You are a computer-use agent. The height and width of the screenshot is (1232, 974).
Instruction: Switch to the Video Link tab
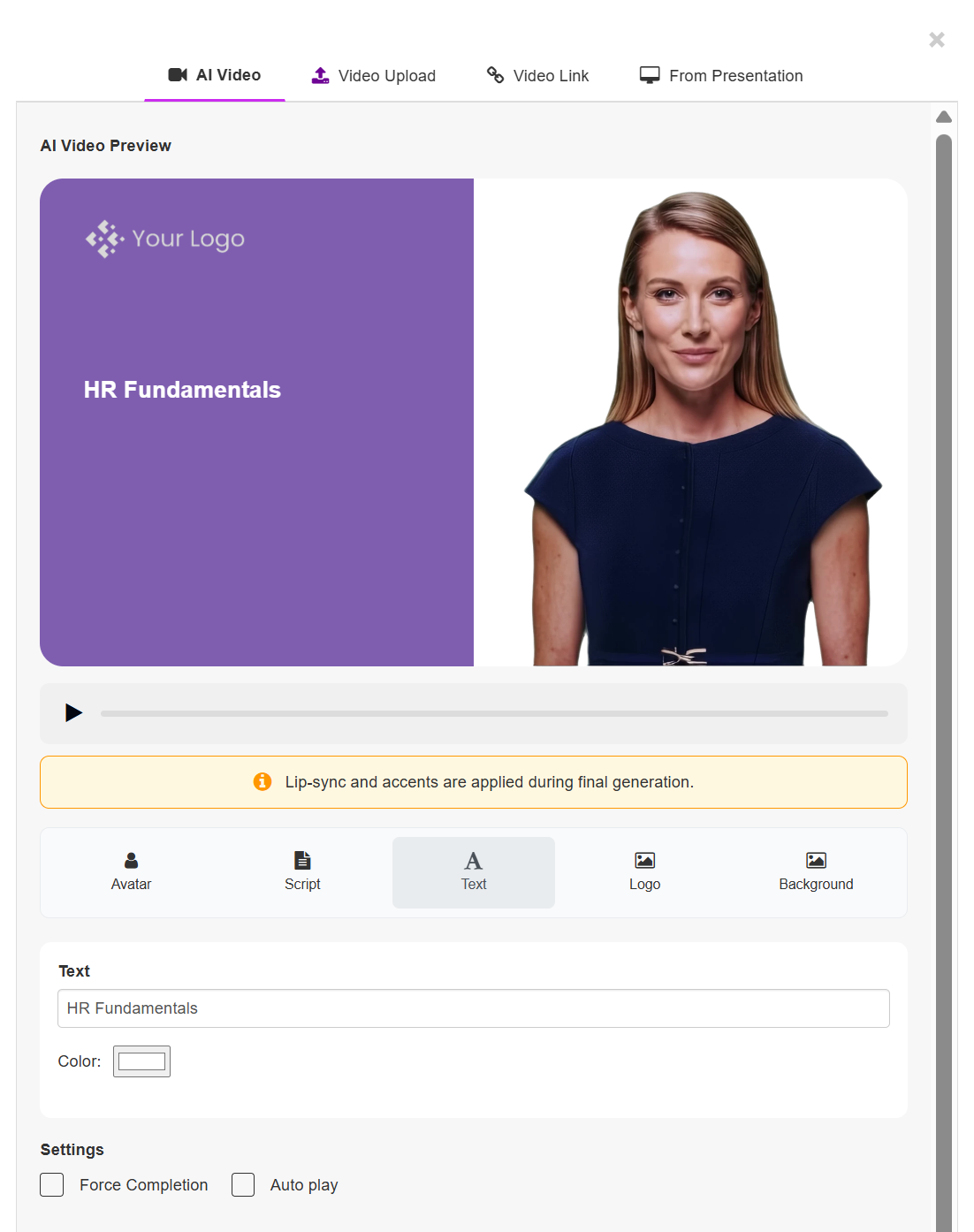pos(538,76)
